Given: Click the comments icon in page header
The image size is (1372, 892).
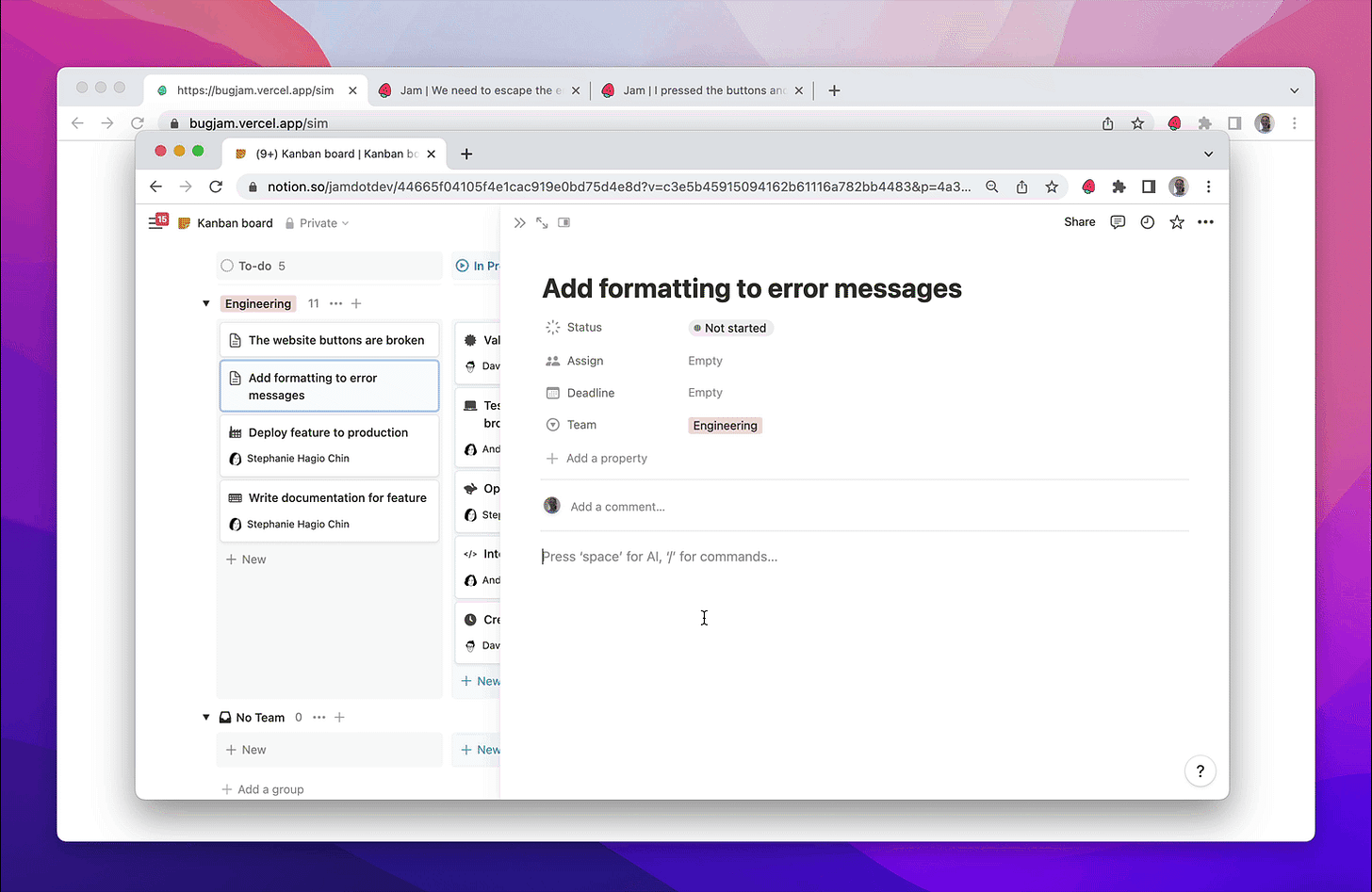Looking at the screenshot, I should [1118, 222].
